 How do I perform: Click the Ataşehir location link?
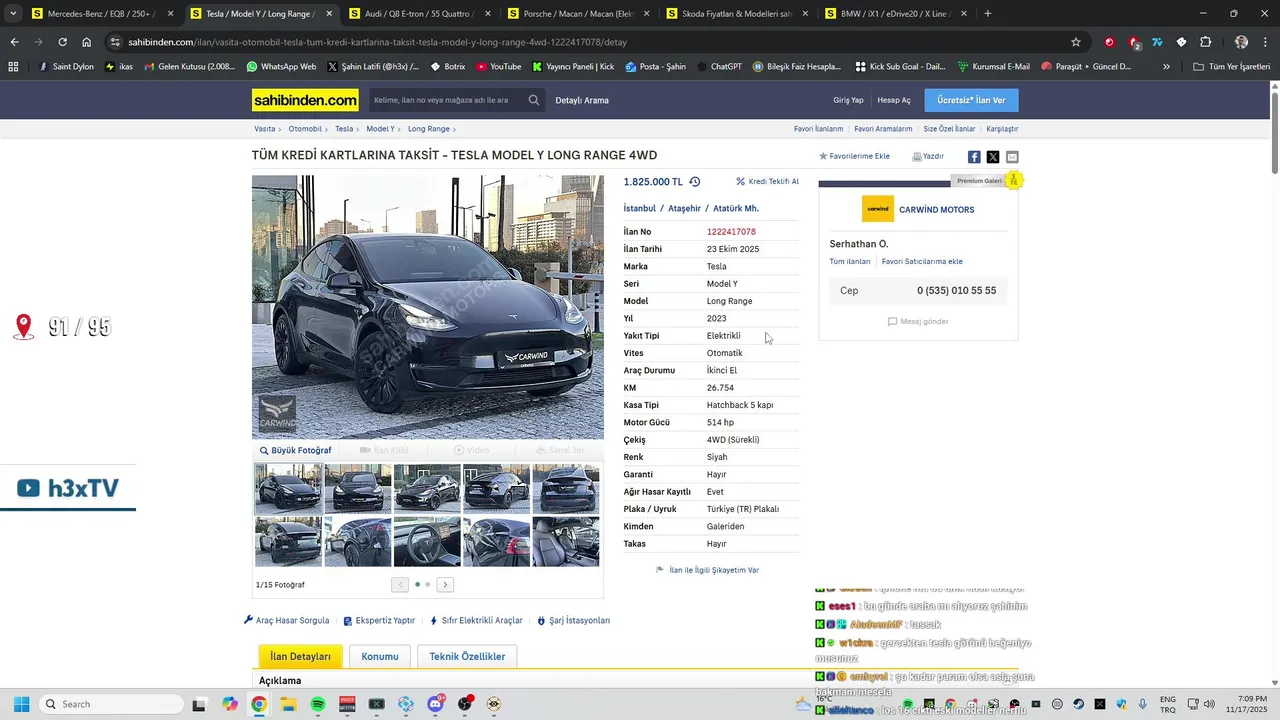click(685, 208)
